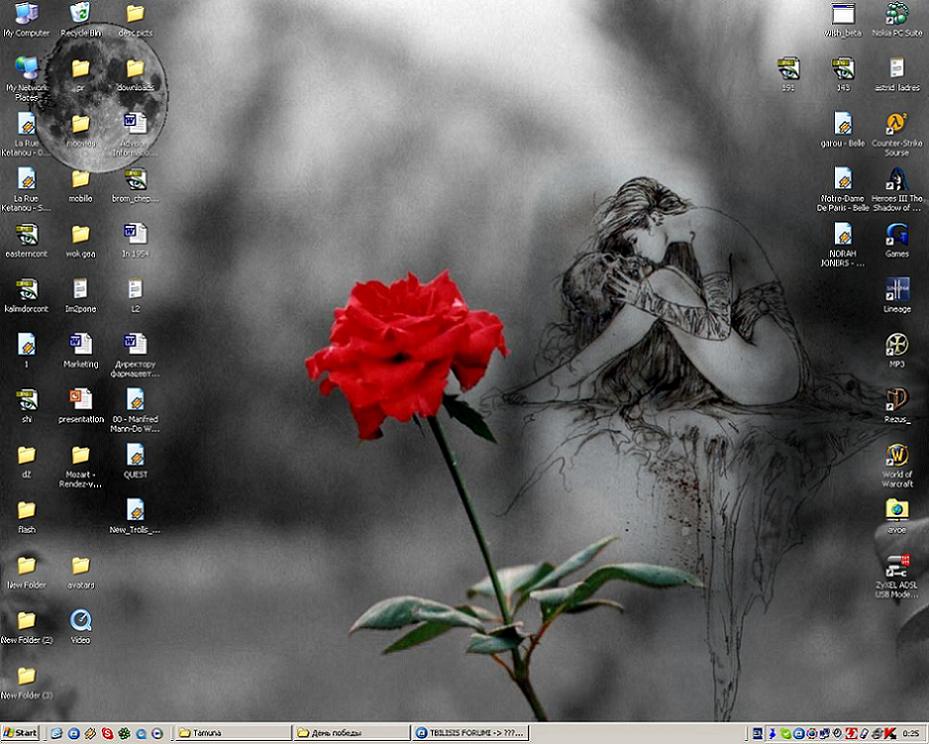Screen dimensions: 929x744
Task: Select the Lineage game icon
Action: coord(896,290)
